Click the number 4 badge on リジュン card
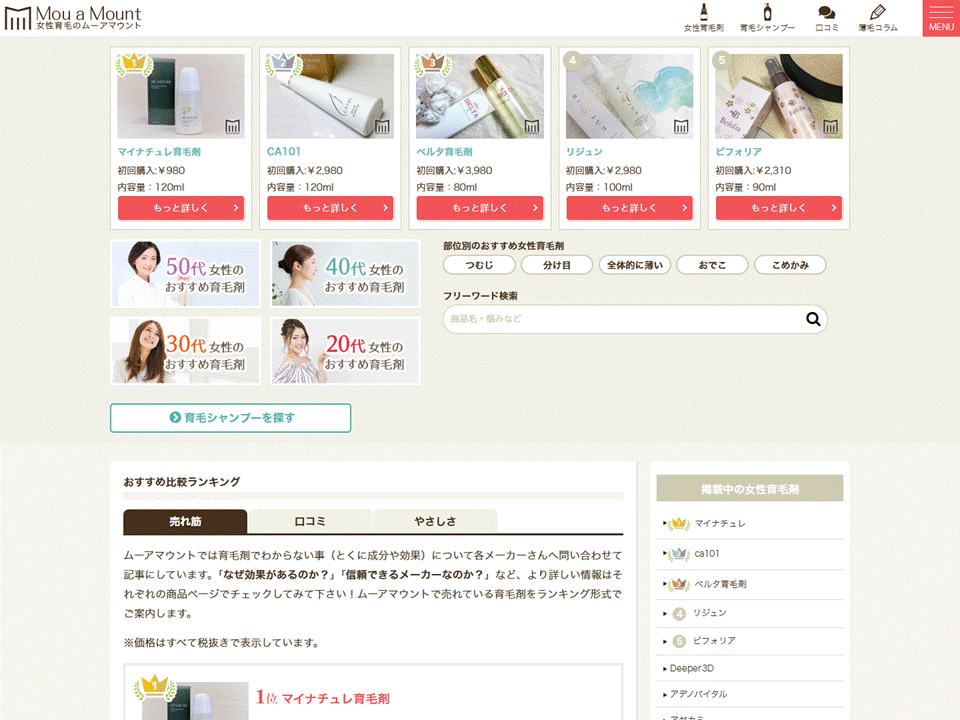This screenshot has height=720, width=960. [572, 60]
